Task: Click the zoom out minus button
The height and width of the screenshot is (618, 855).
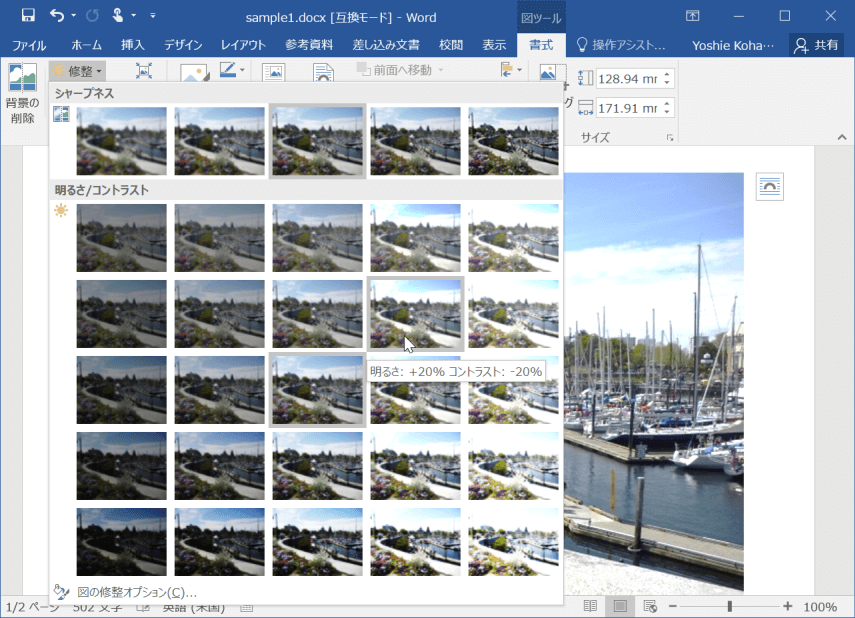Action: click(x=673, y=606)
